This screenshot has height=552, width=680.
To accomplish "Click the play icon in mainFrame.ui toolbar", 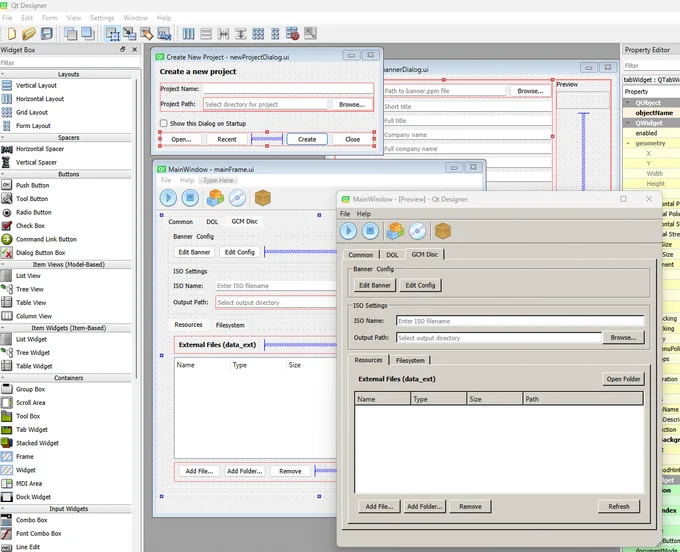I will [168, 198].
